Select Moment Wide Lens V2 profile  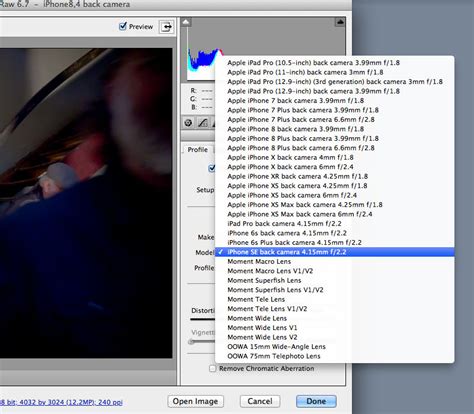pyautogui.click(x=335, y=337)
